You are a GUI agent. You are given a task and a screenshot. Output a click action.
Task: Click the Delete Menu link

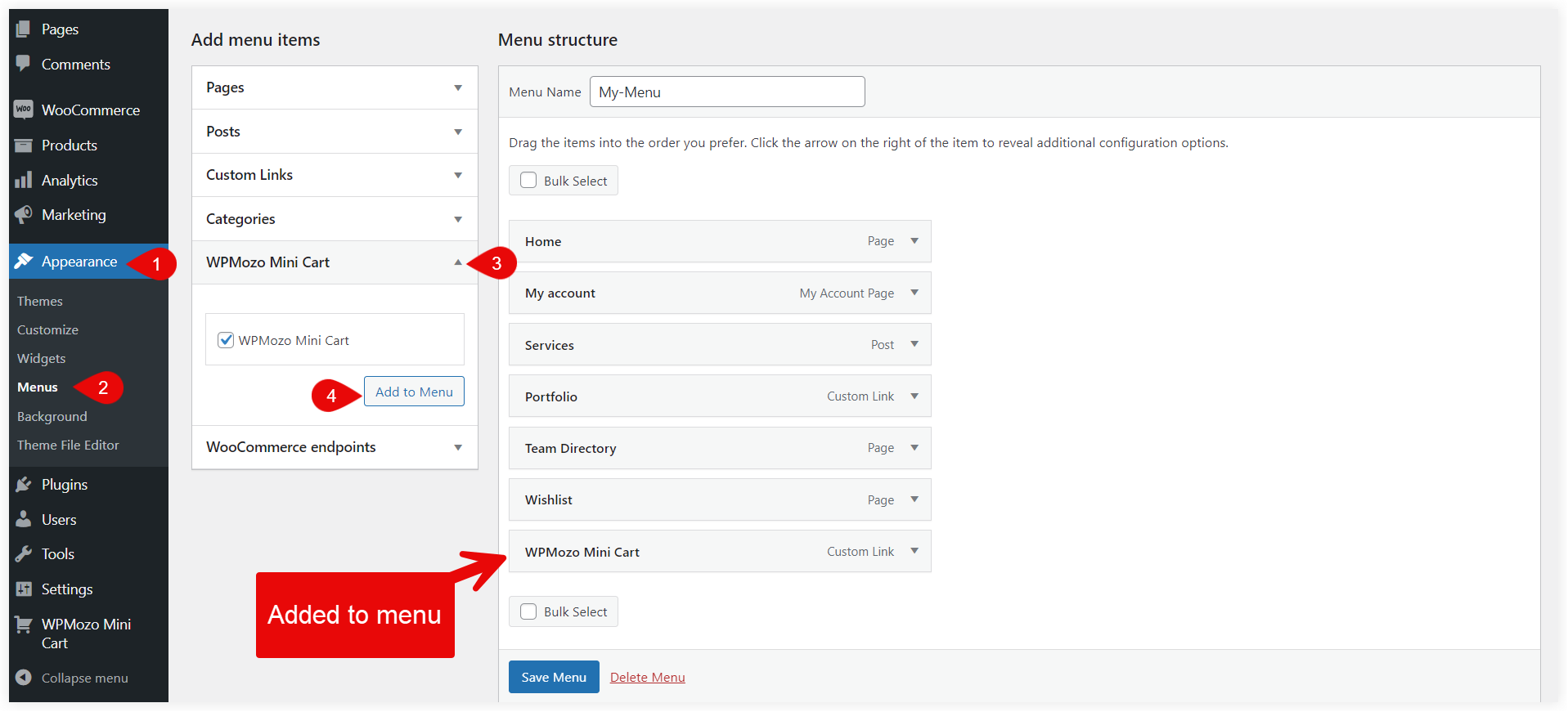[x=648, y=677]
